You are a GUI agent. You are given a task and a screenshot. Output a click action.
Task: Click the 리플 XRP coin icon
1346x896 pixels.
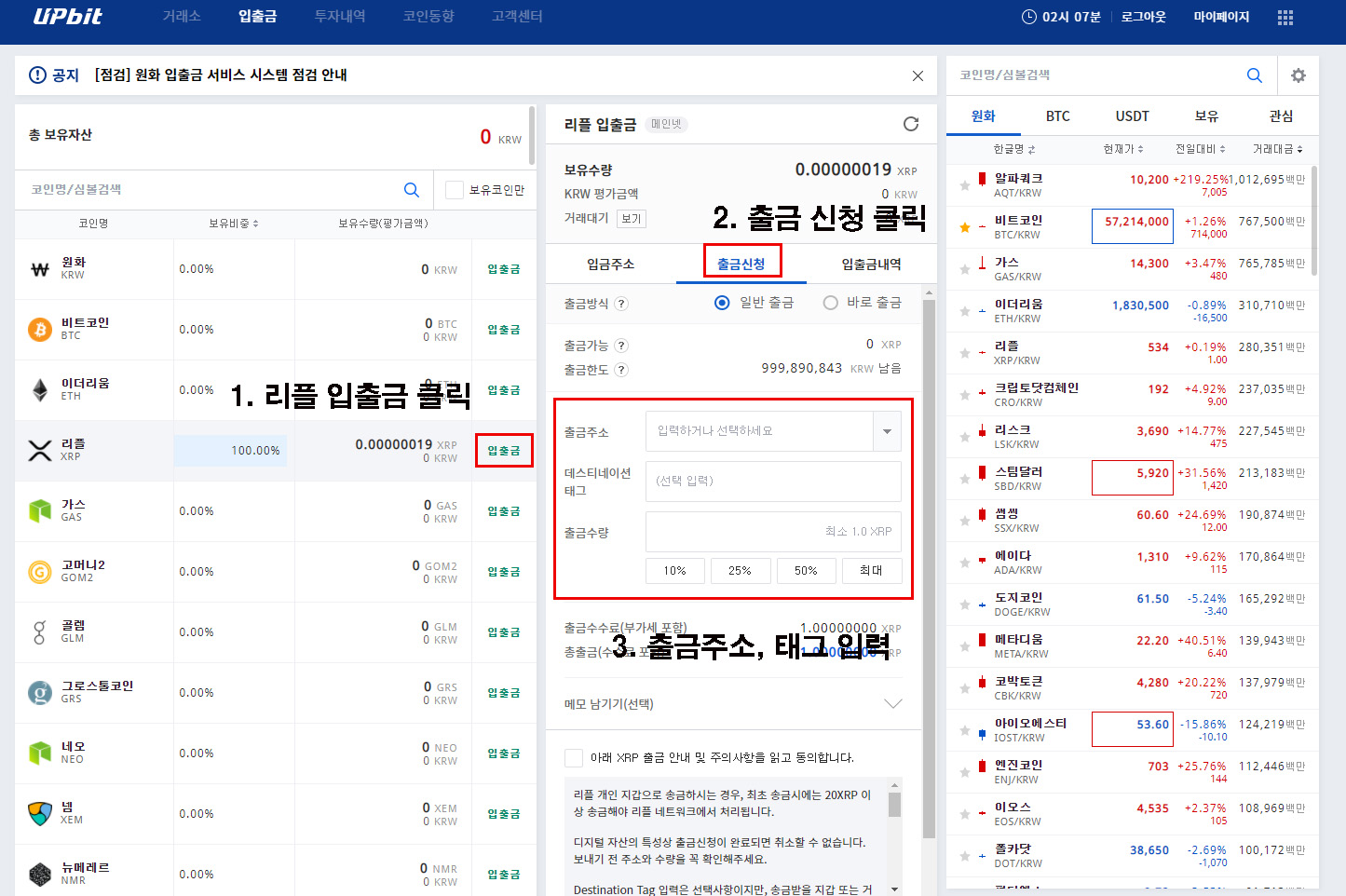pyautogui.click(x=40, y=451)
